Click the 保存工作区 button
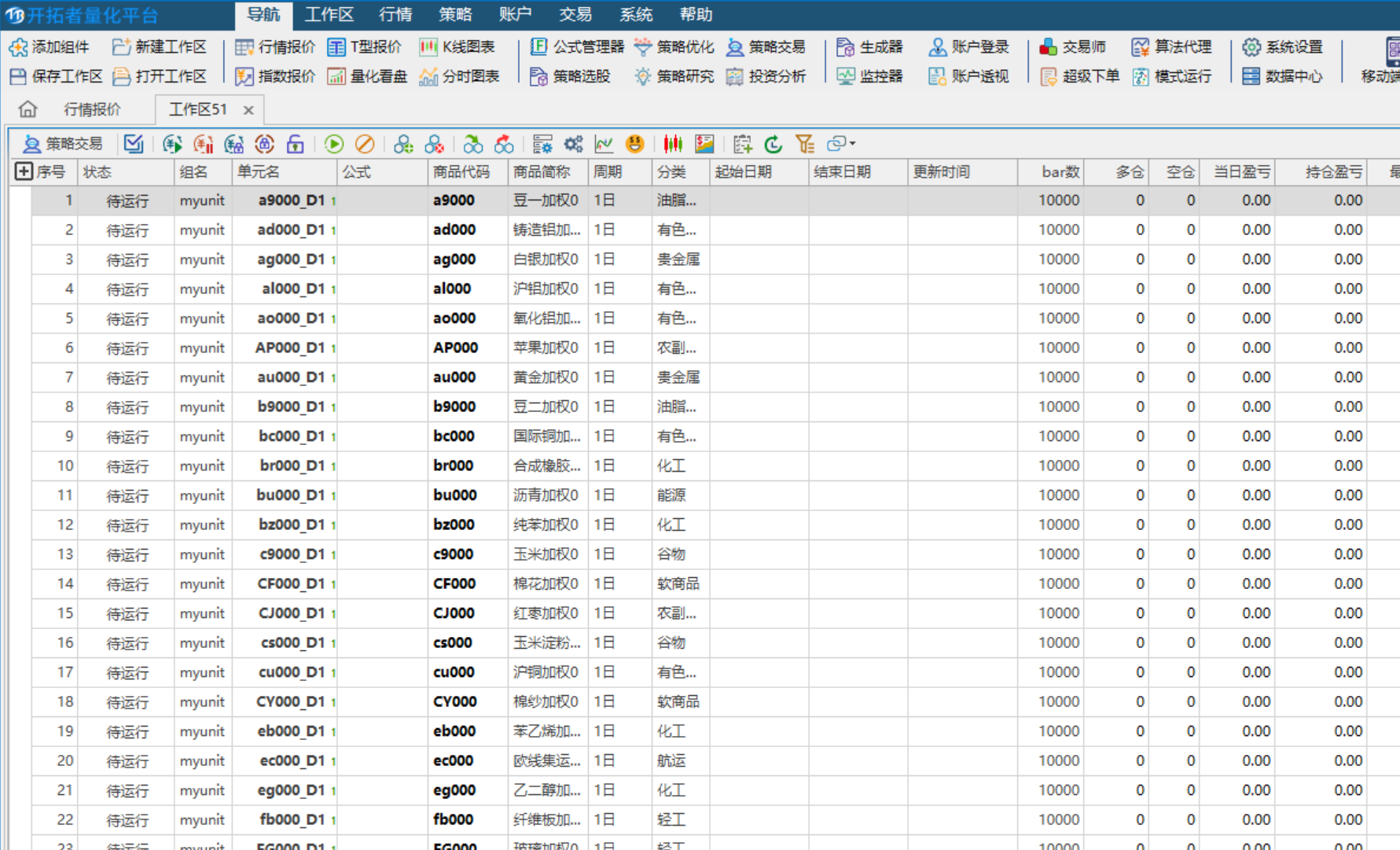This screenshot has width=1400, height=850. pyautogui.click(x=57, y=76)
